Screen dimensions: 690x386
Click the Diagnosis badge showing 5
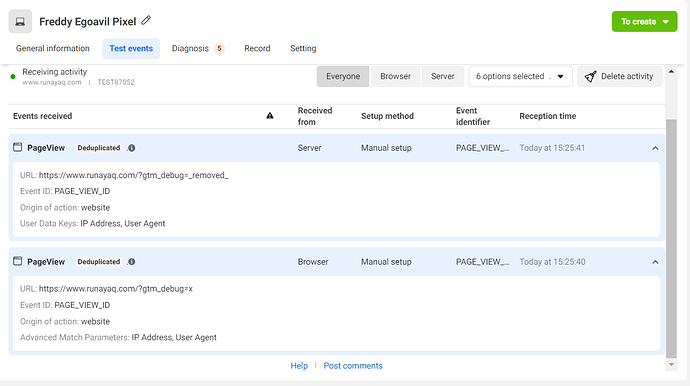[x=219, y=48]
